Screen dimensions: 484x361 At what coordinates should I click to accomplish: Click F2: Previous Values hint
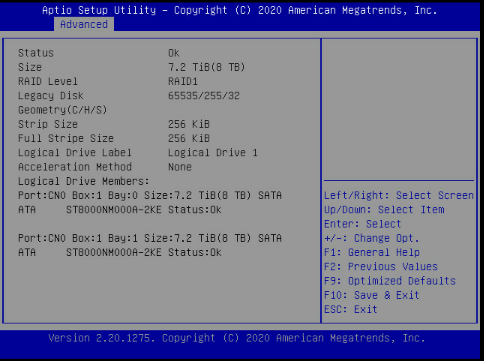[x=381, y=267]
